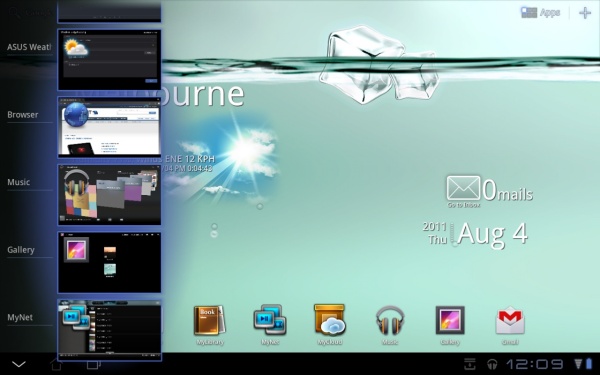
Task: Tap the Home button in system bar
Action: point(56,364)
